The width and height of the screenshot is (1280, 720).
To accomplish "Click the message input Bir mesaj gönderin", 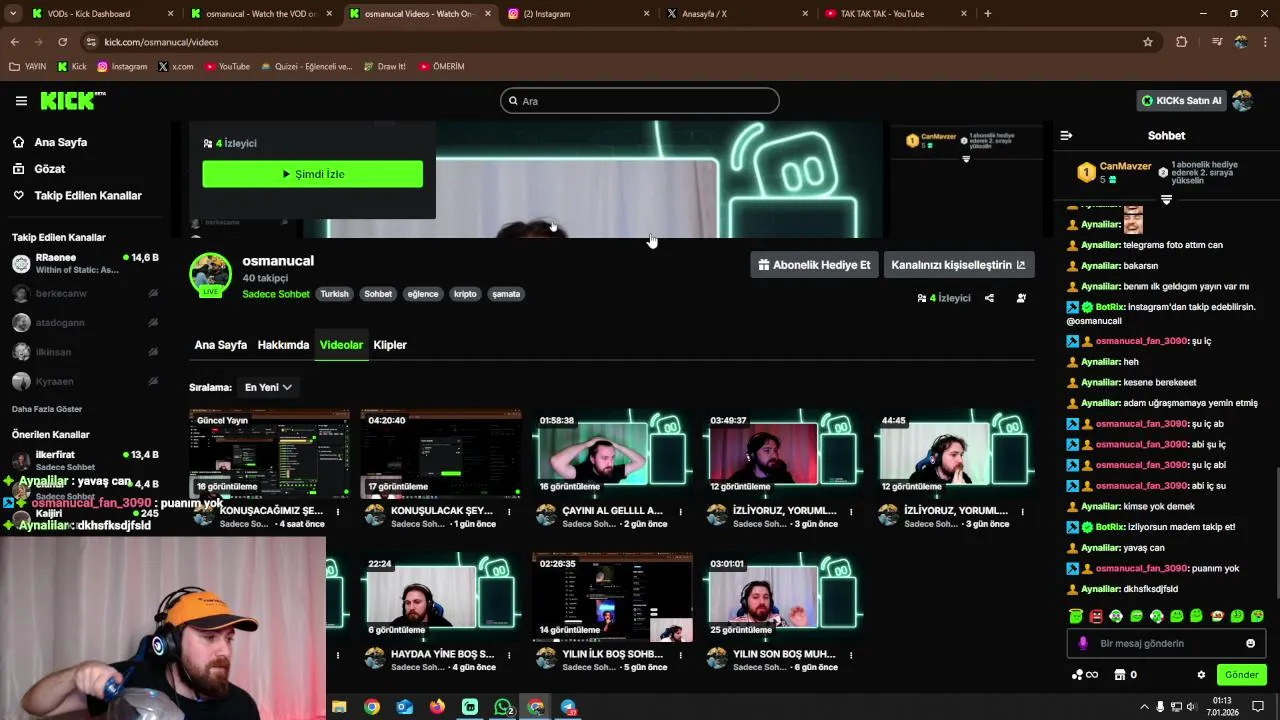I will coord(1166,643).
